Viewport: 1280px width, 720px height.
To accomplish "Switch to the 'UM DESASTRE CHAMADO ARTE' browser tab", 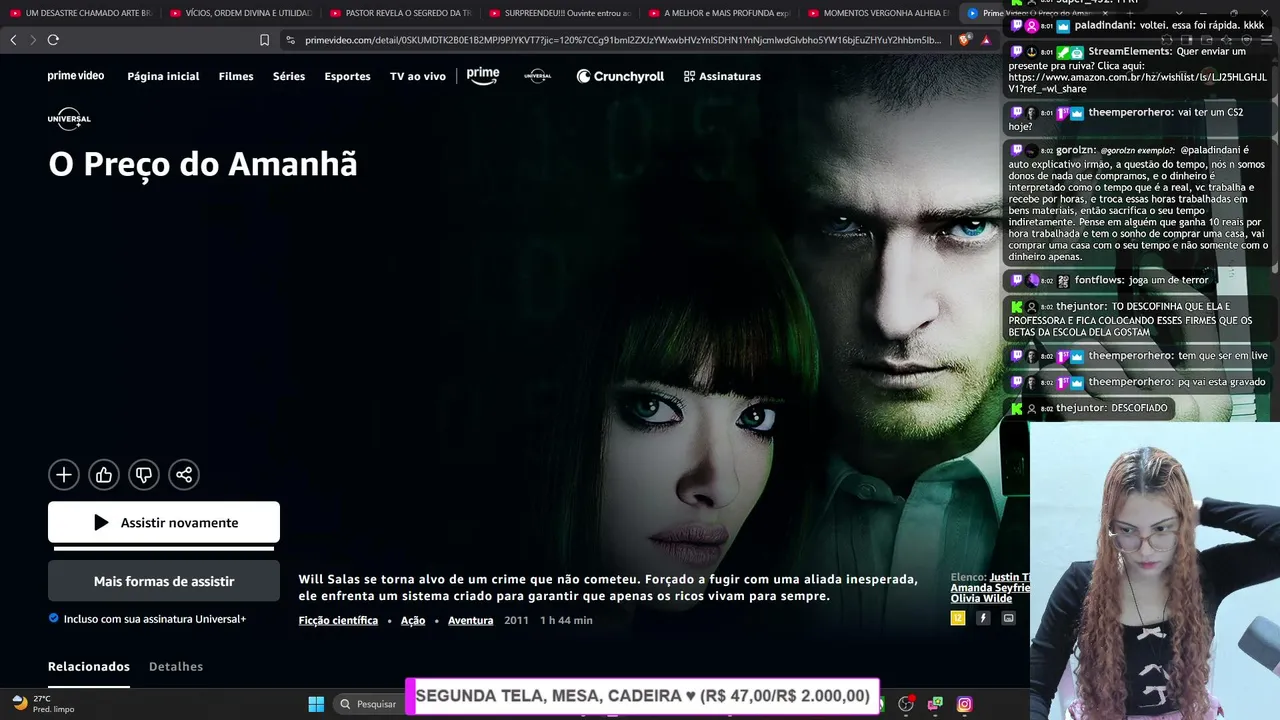I will pos(80,13).
